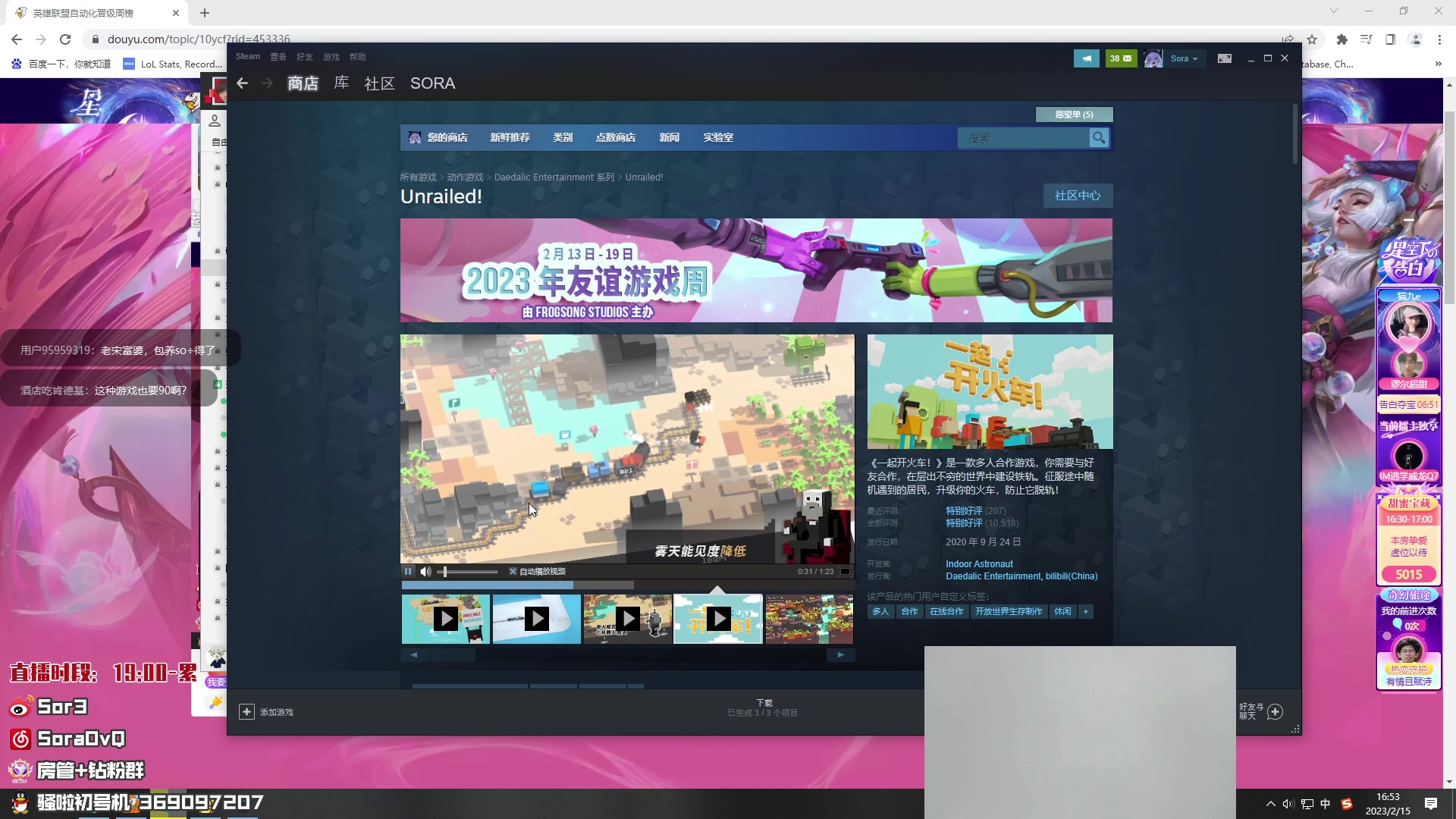This screenshot has height=819, width=1456.
Task: Switch to the 库 library tab
Action: tap(341, 83)
